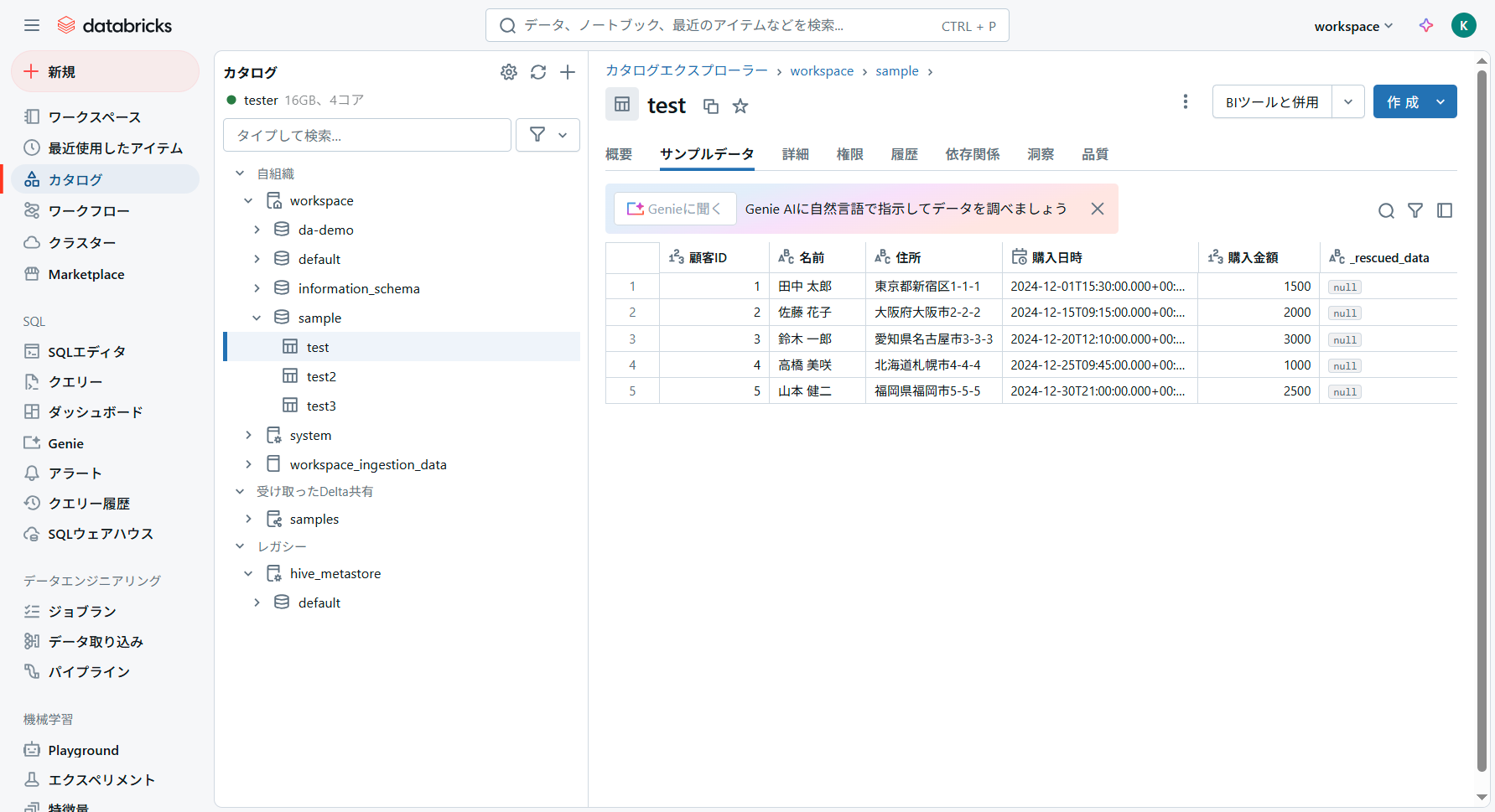Switch to the 品質 tab
The height and width of the screenshot is (812, 1495).
pos(1095,154)
